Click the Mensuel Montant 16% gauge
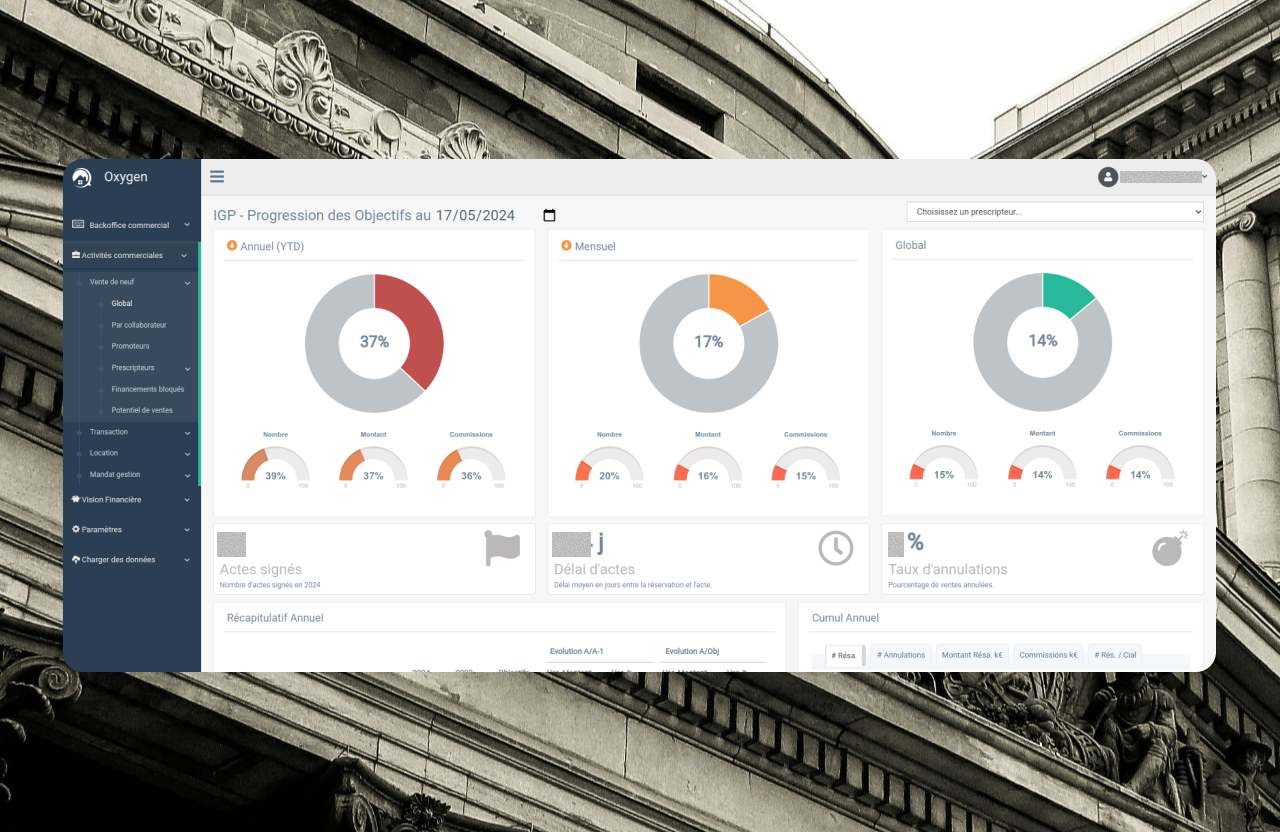Viewport: 1280px width, 832px height. pos(708,466)
